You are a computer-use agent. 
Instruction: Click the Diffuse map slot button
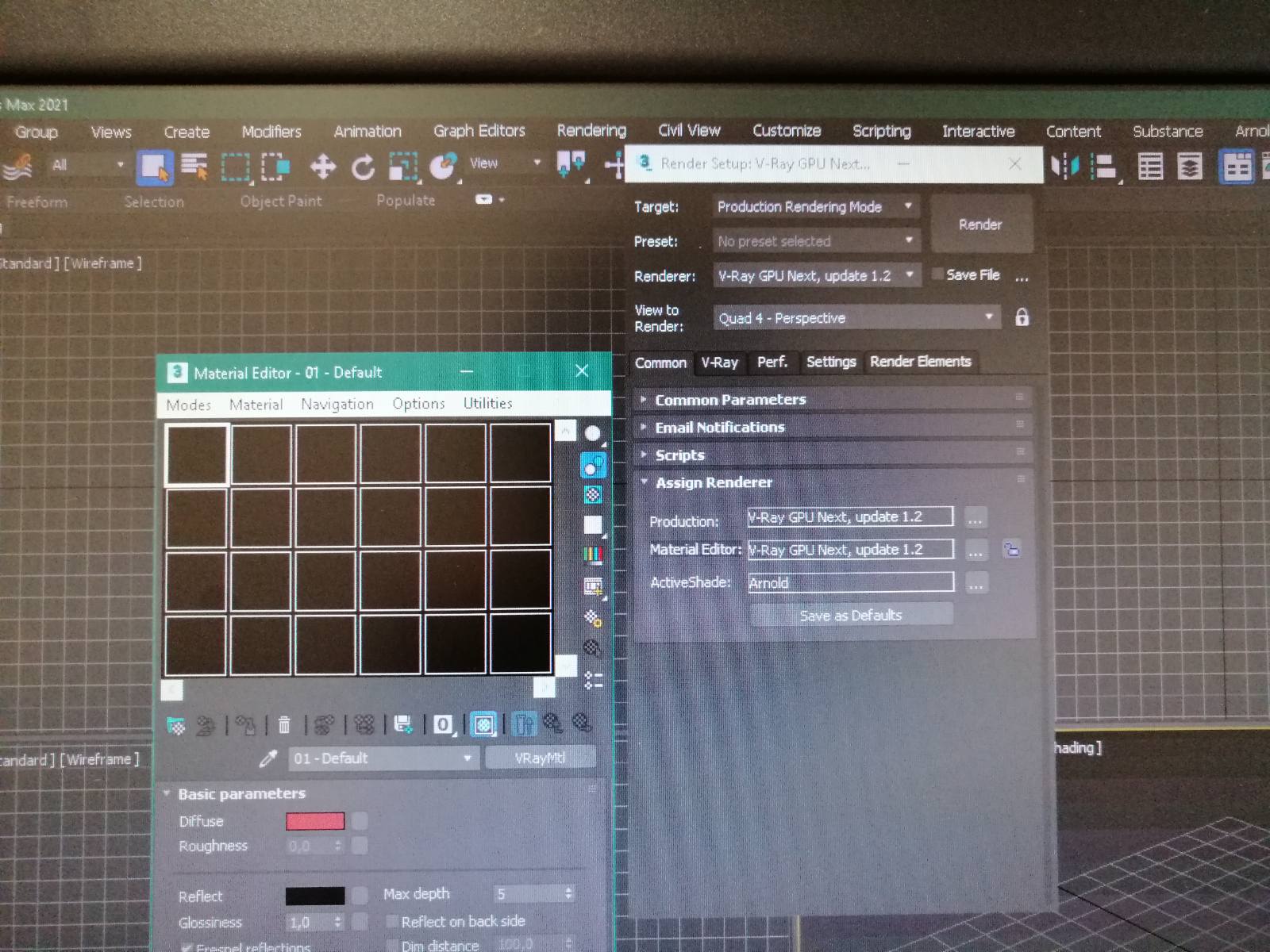click(x=360, y=820)
